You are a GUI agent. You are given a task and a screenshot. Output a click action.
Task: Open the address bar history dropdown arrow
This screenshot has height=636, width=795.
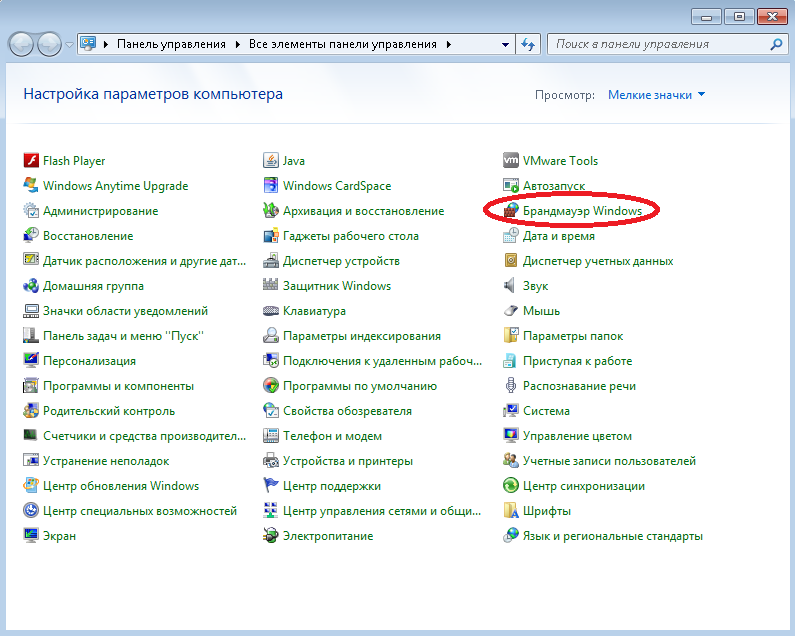click(x=505, y=45)
